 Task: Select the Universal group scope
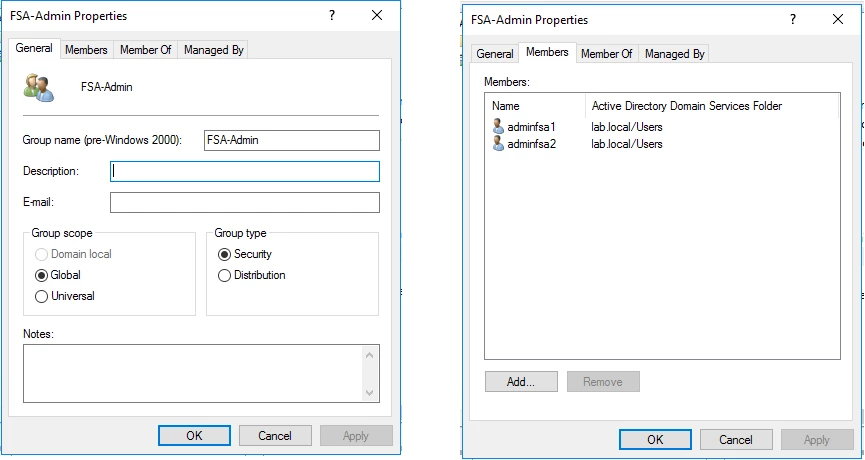[x=65, y=296]
